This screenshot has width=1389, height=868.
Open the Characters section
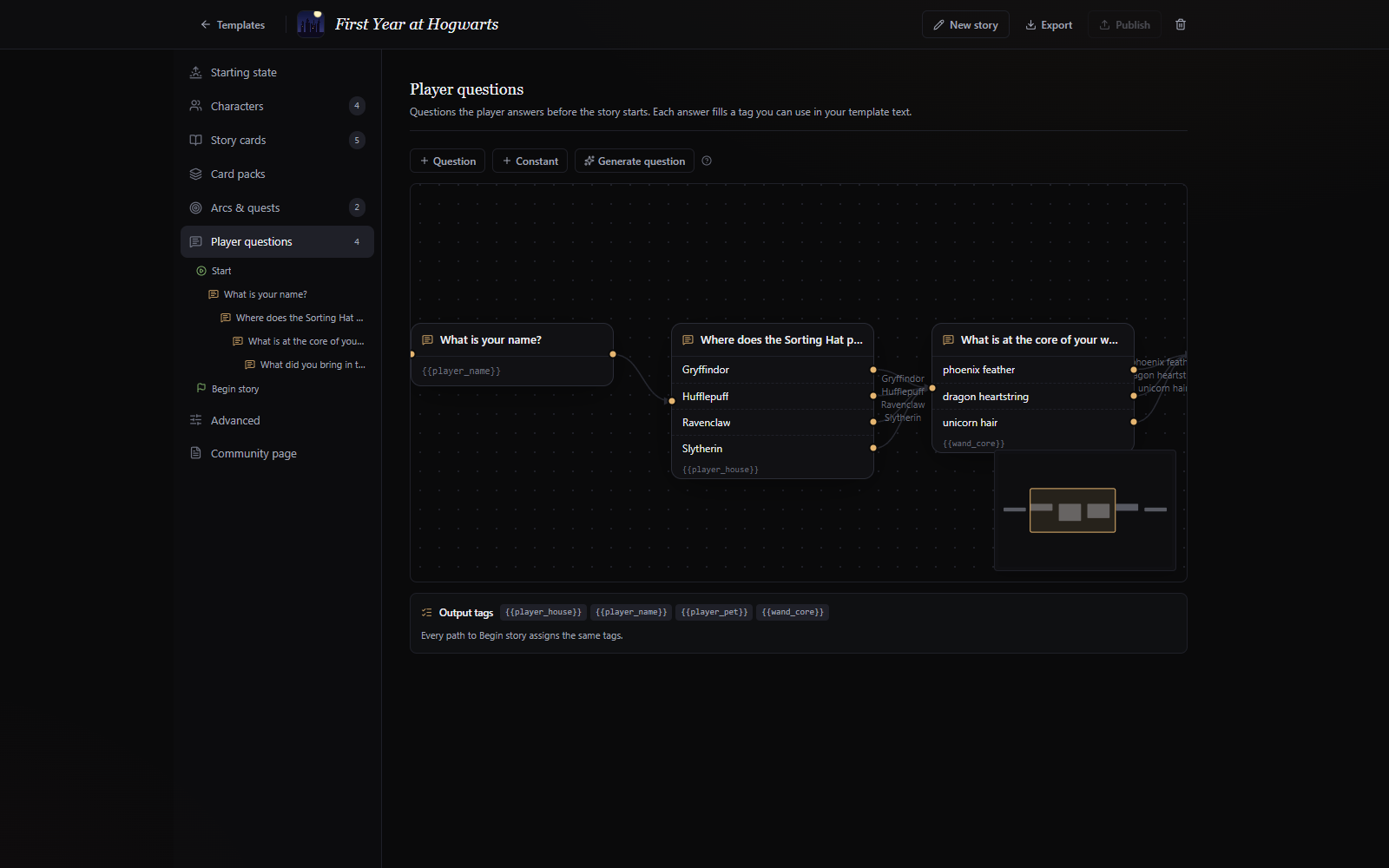277,106
